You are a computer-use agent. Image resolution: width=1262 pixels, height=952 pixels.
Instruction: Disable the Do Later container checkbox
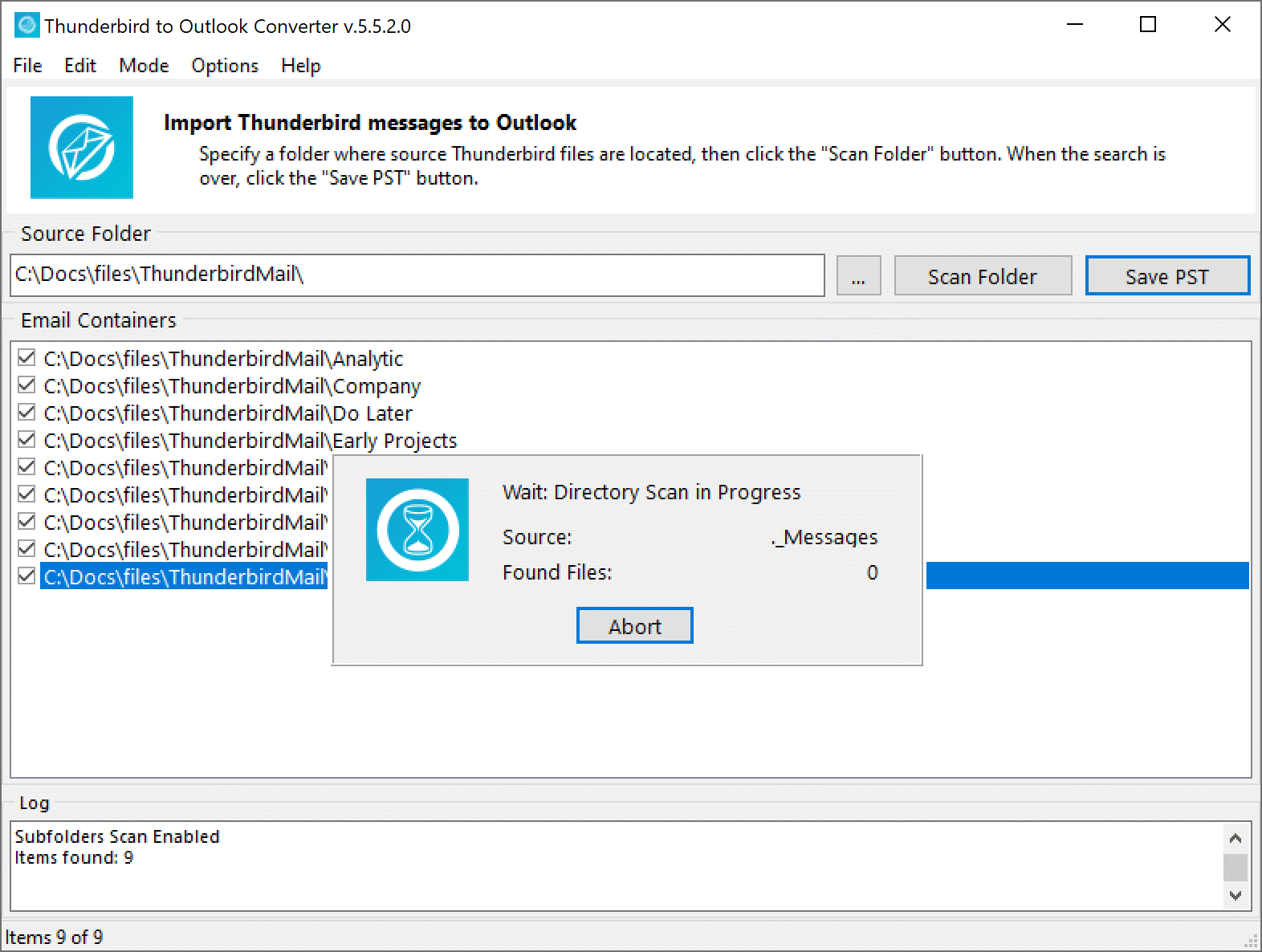pyautogui.click(x=26, y=413)
